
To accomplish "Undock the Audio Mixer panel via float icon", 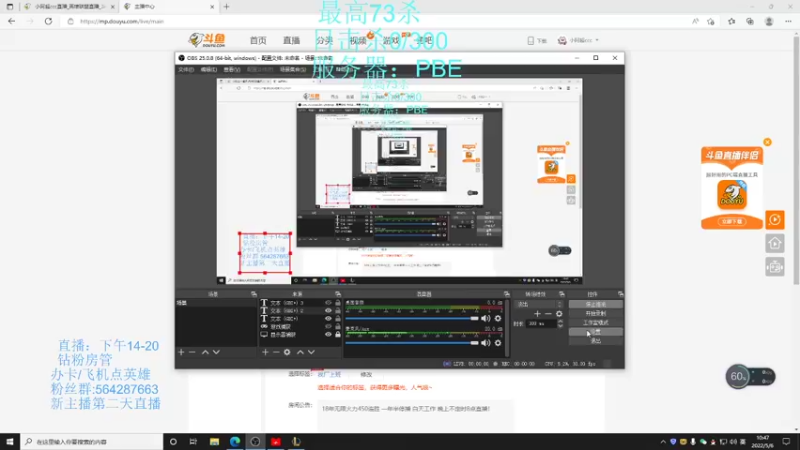I will 507,294.
